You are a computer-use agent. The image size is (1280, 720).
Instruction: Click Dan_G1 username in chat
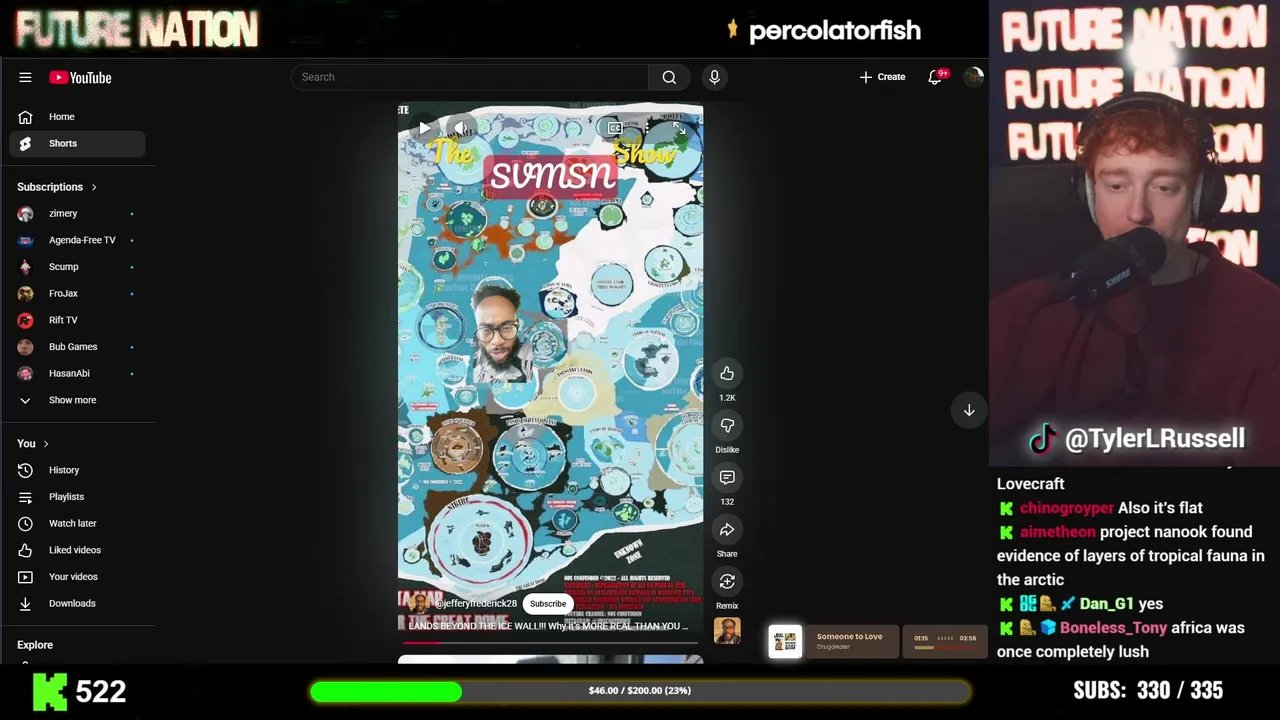click(x=1106, y=604)
